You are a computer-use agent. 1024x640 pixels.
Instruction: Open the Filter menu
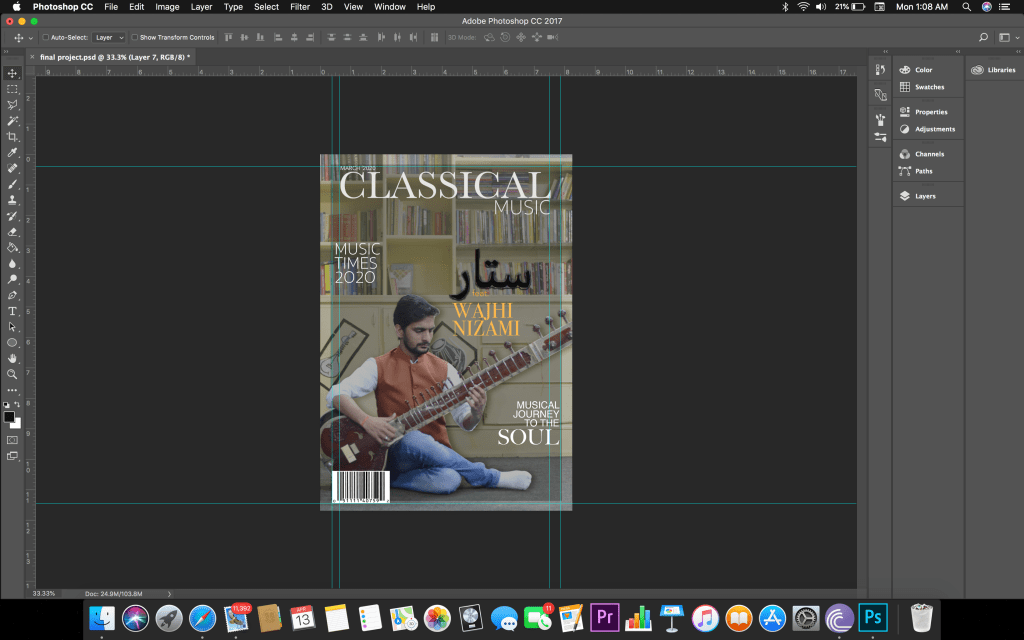point(300,7)
